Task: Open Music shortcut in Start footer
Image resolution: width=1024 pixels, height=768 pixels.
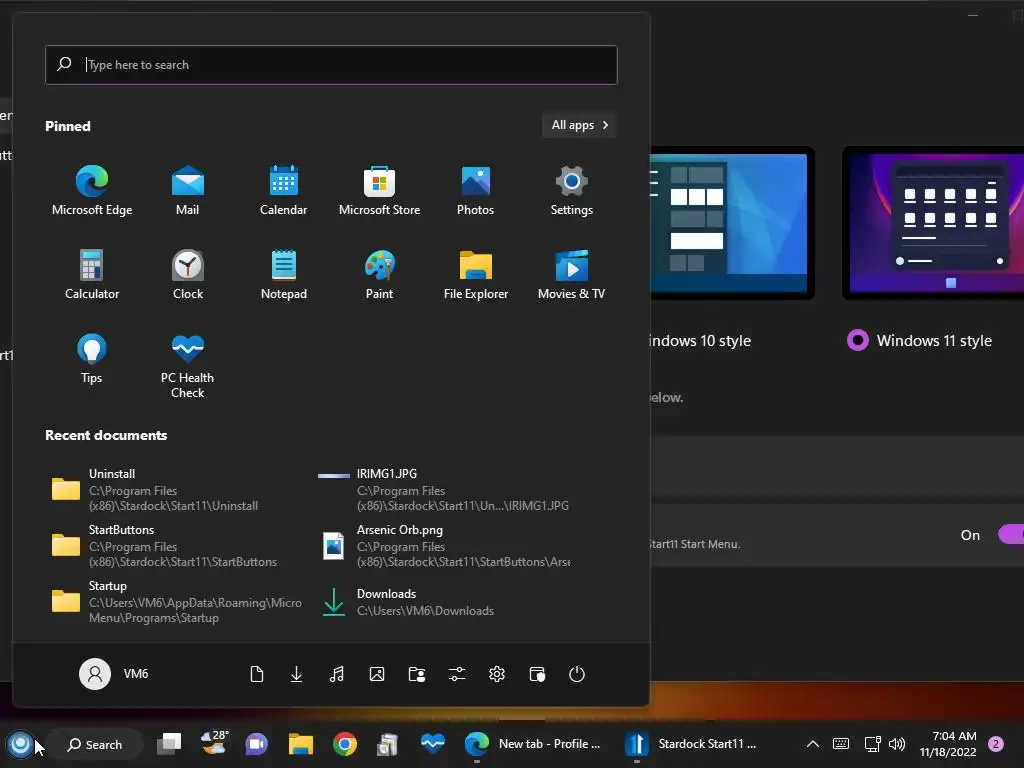Action: [x=336, y=674]
